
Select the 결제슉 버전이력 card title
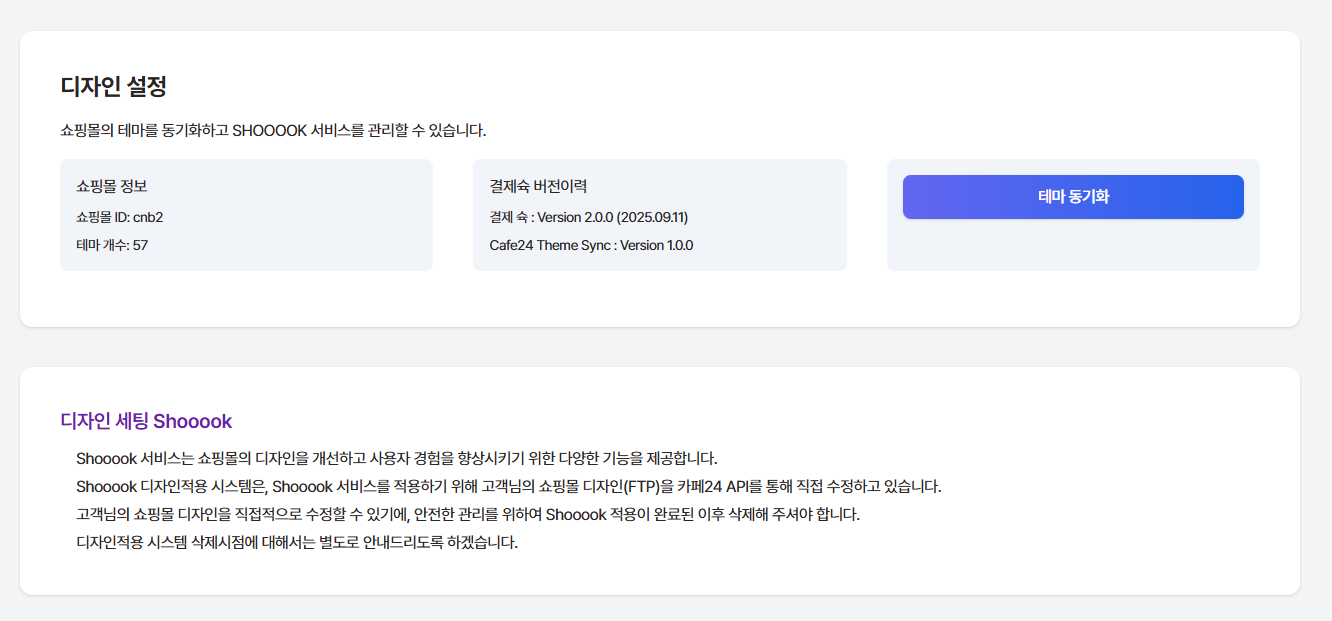point(538,186)
